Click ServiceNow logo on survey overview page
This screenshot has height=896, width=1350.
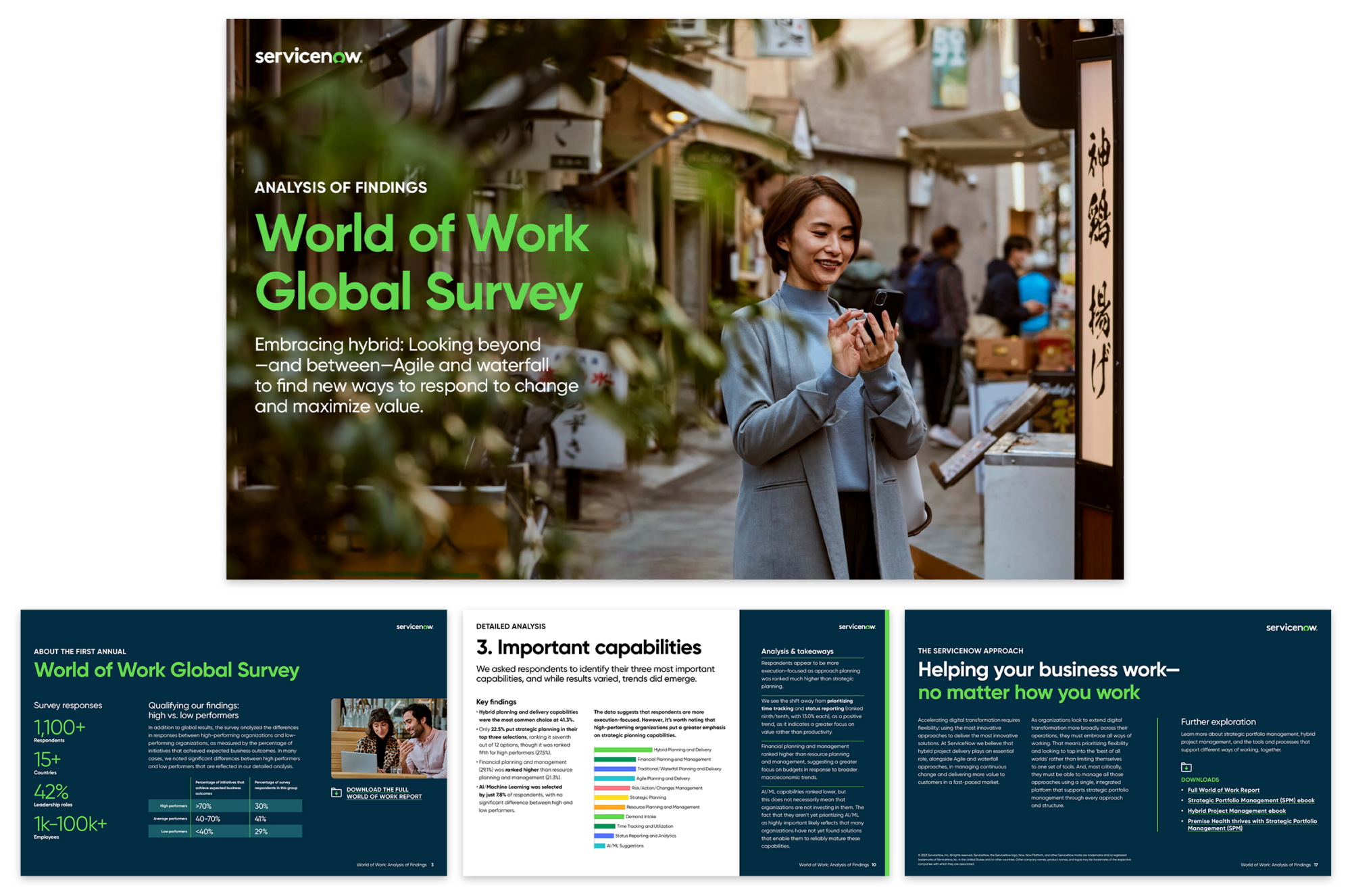[x=414, y=627]
